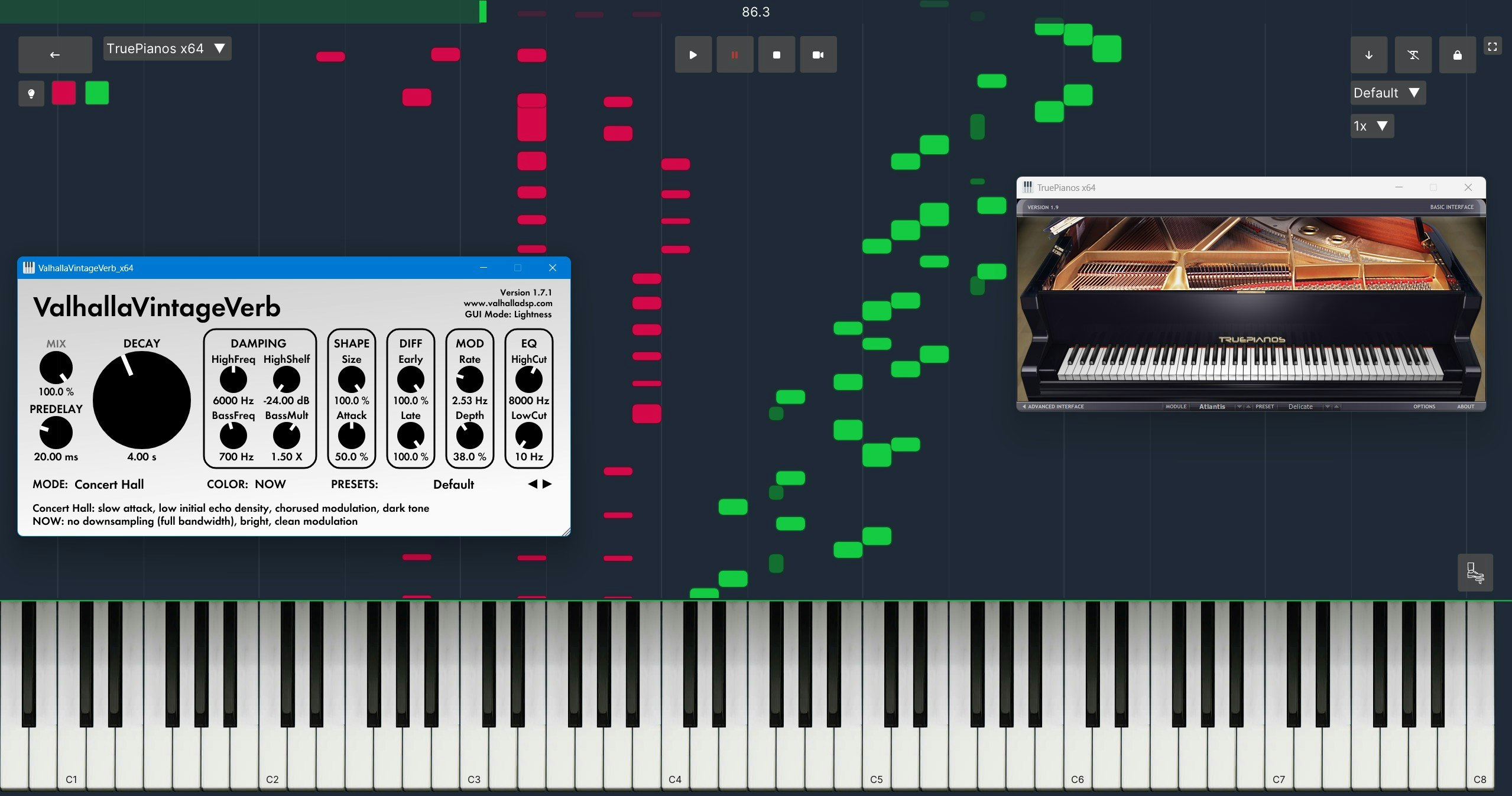Click the 2.53 Hz rate value
This screenshot has height=796, width=1512.
[x=470, y=401]
